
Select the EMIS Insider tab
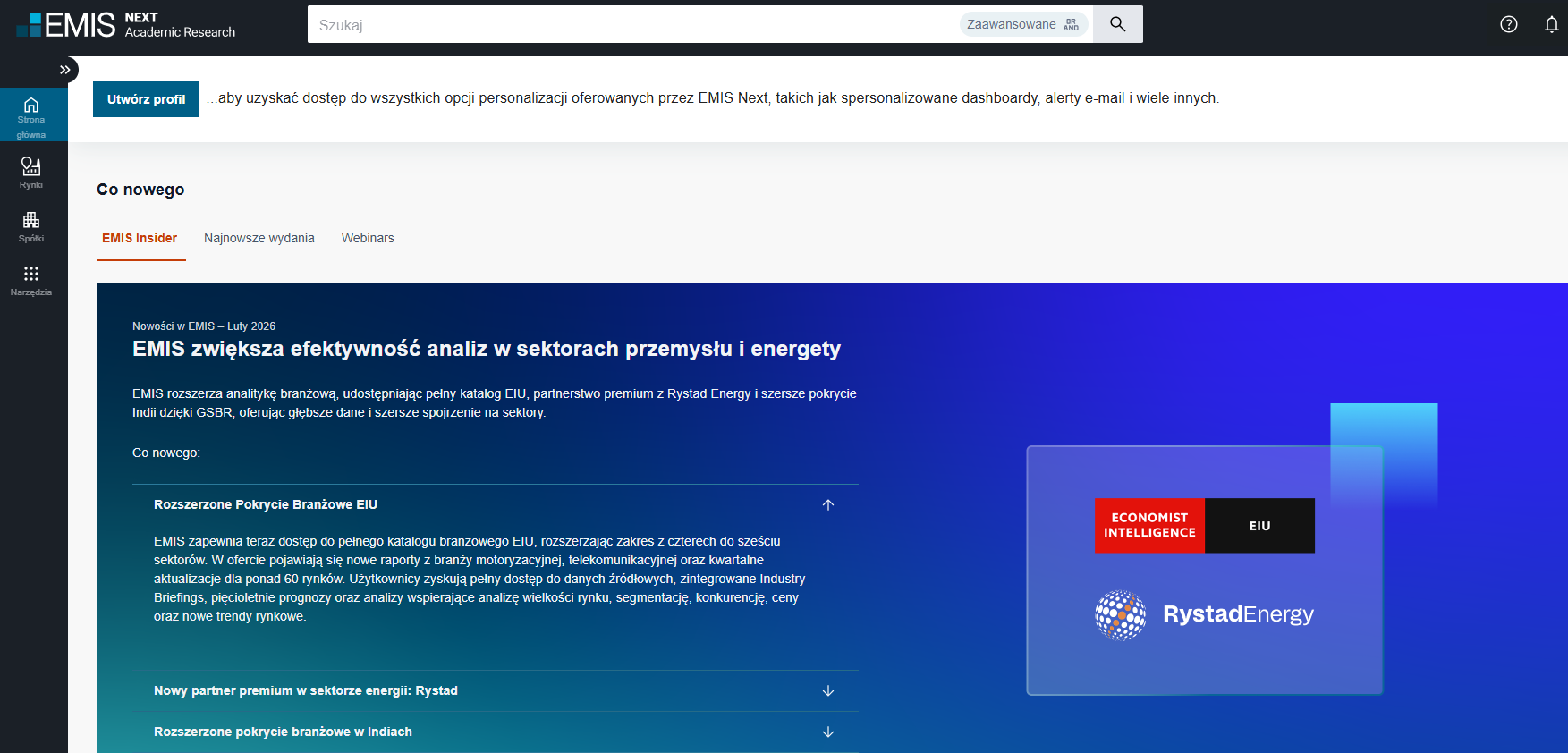tap(140, 238)
